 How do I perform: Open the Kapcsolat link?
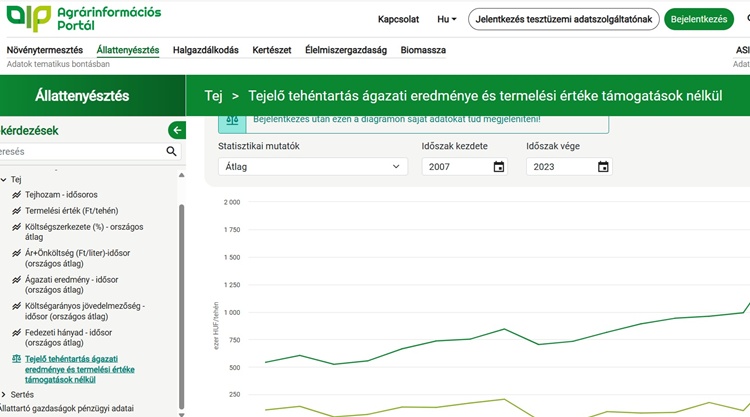pyautogui.click(x=398, y=19)
